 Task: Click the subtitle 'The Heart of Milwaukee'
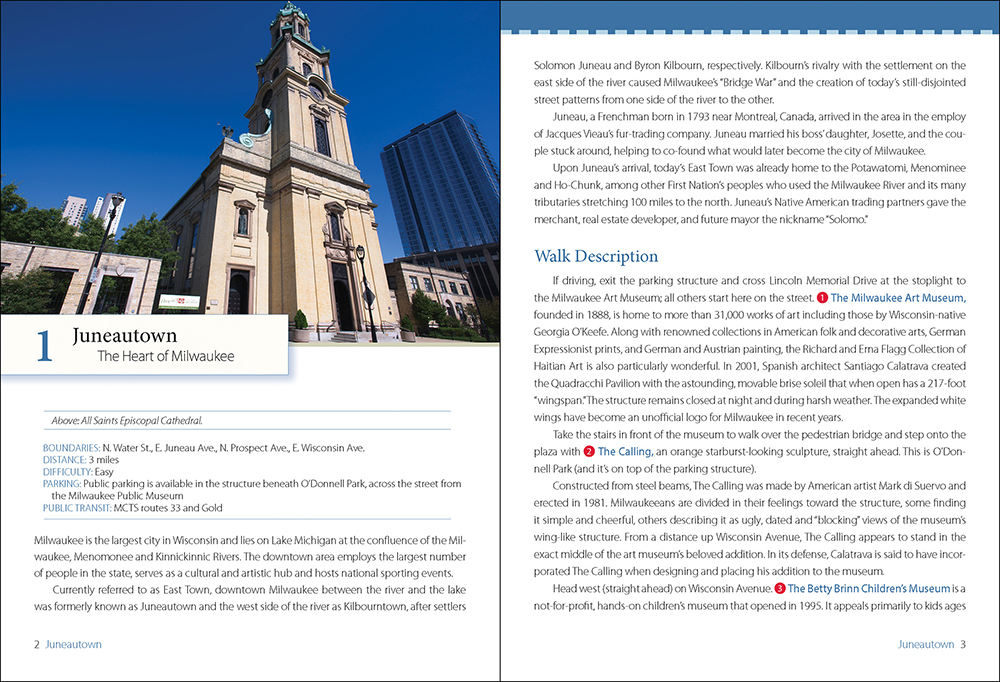point(166,356)
